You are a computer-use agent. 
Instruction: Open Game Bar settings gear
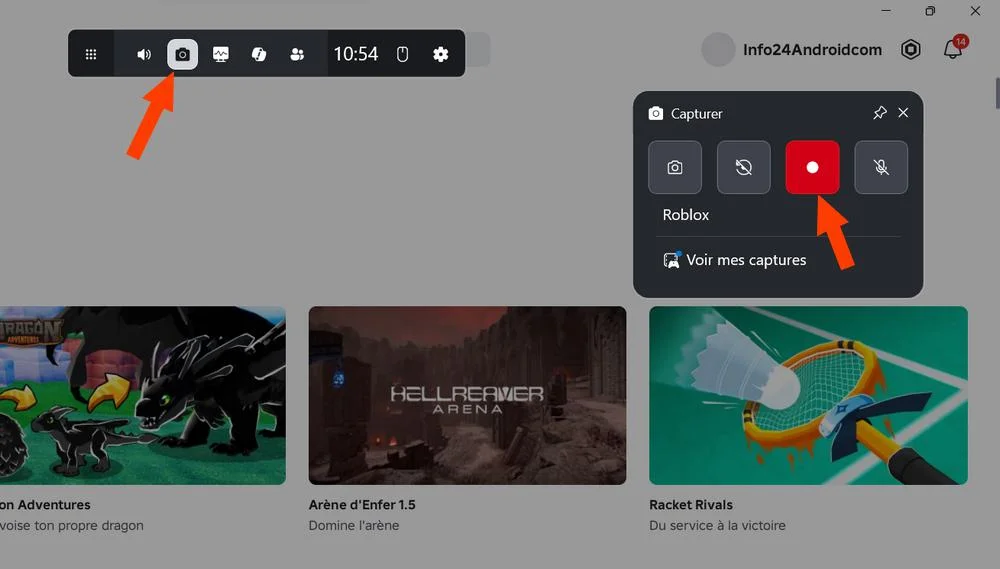point(441,54)
